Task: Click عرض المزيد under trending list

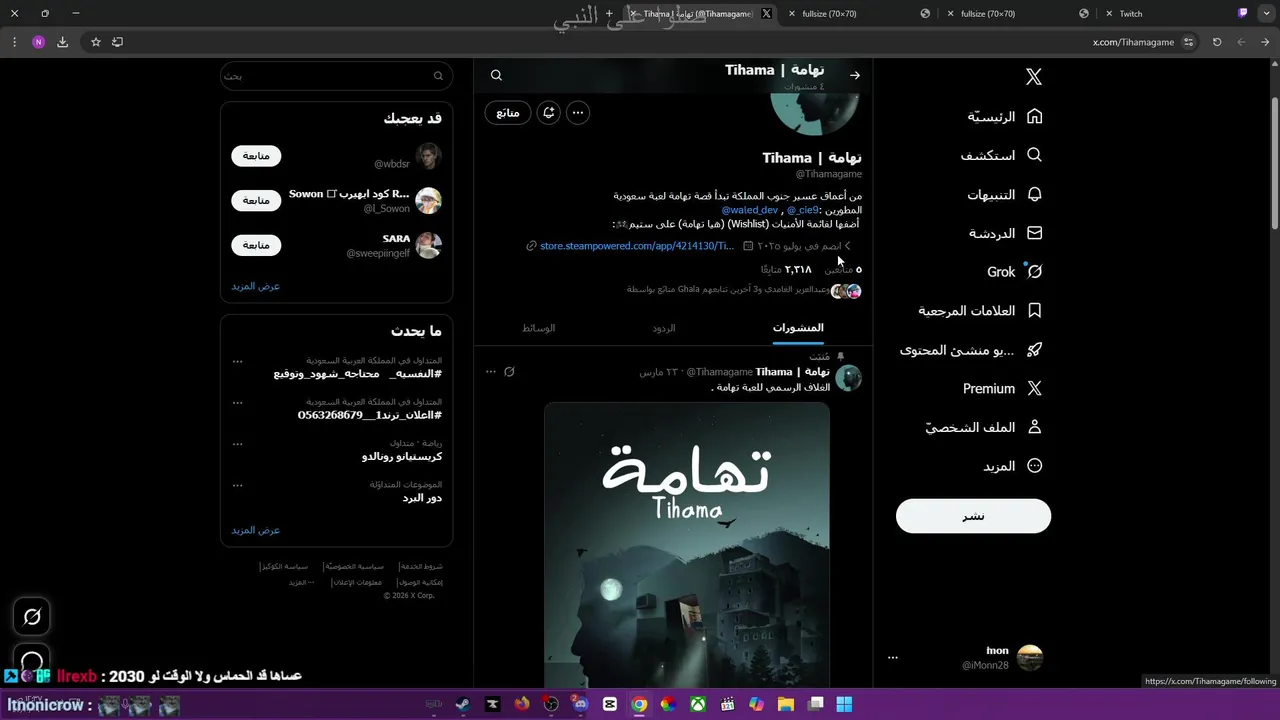Action: click(256, 530)
